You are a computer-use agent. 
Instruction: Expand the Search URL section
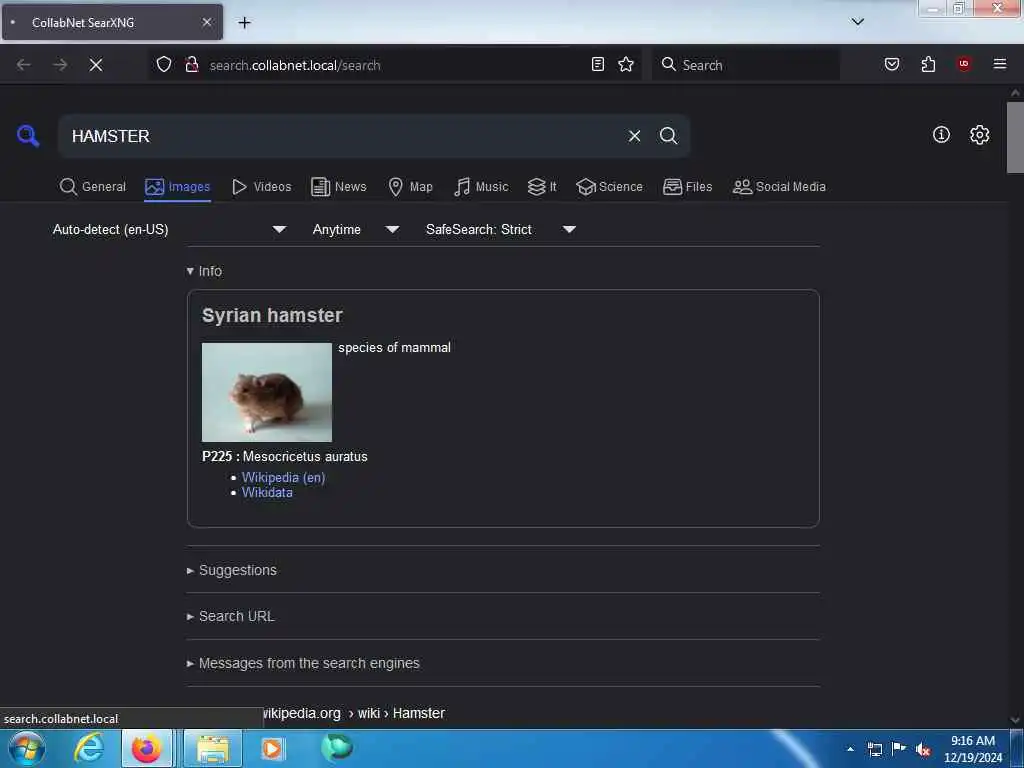tap(231, 616)
